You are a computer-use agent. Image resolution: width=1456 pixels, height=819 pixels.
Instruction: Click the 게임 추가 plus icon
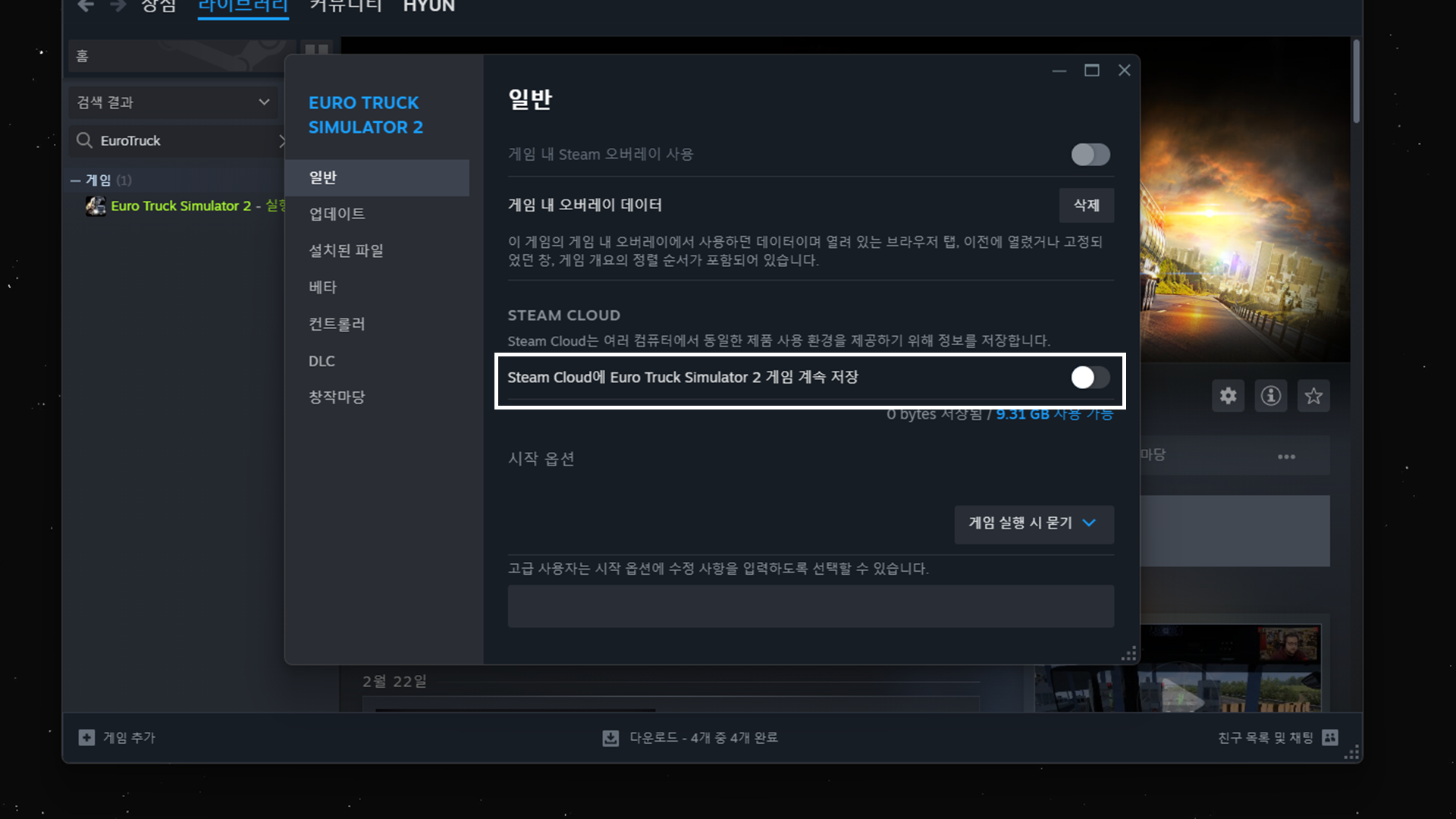[86, 737]
